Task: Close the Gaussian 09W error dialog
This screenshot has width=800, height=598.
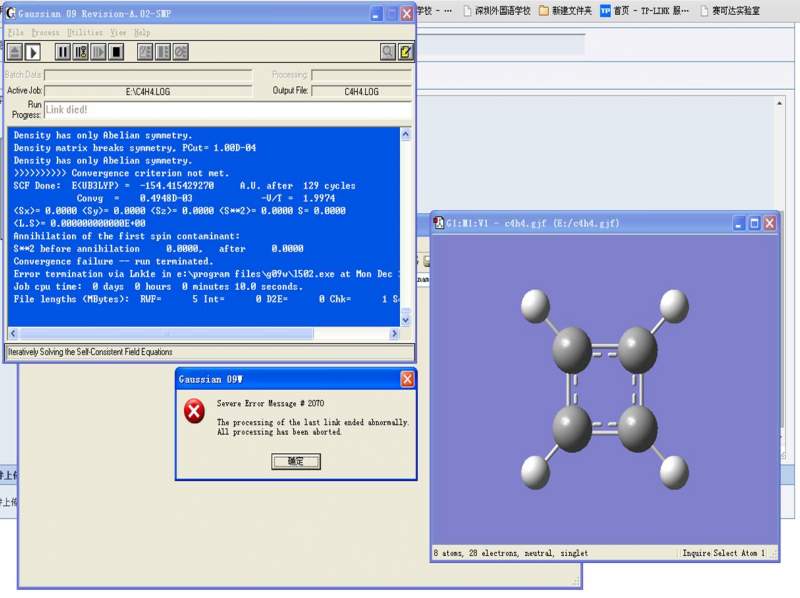Action: (x=407, y=379)
